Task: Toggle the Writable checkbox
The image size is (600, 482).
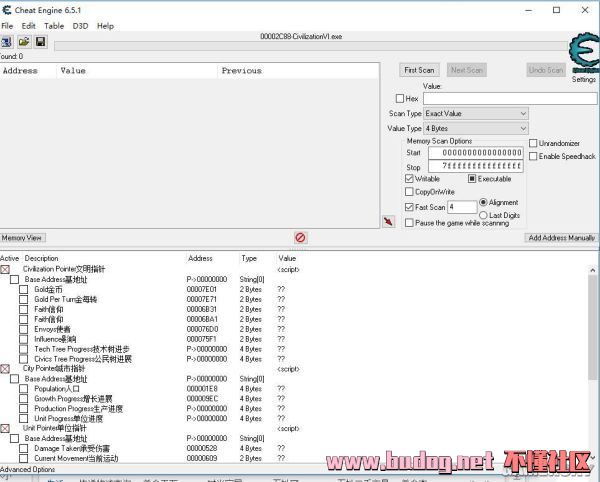Action: pyautogui.click(x=409, y=179)
